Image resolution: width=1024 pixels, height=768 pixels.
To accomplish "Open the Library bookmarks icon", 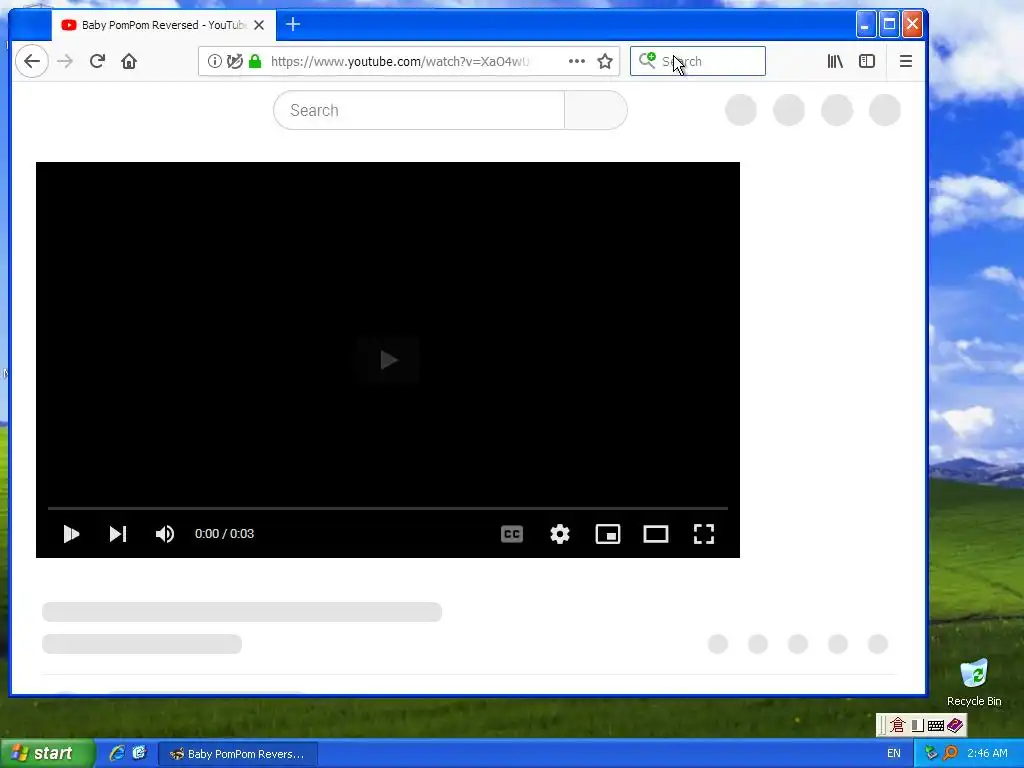I will pyautogui.click(x=835, y=61).
